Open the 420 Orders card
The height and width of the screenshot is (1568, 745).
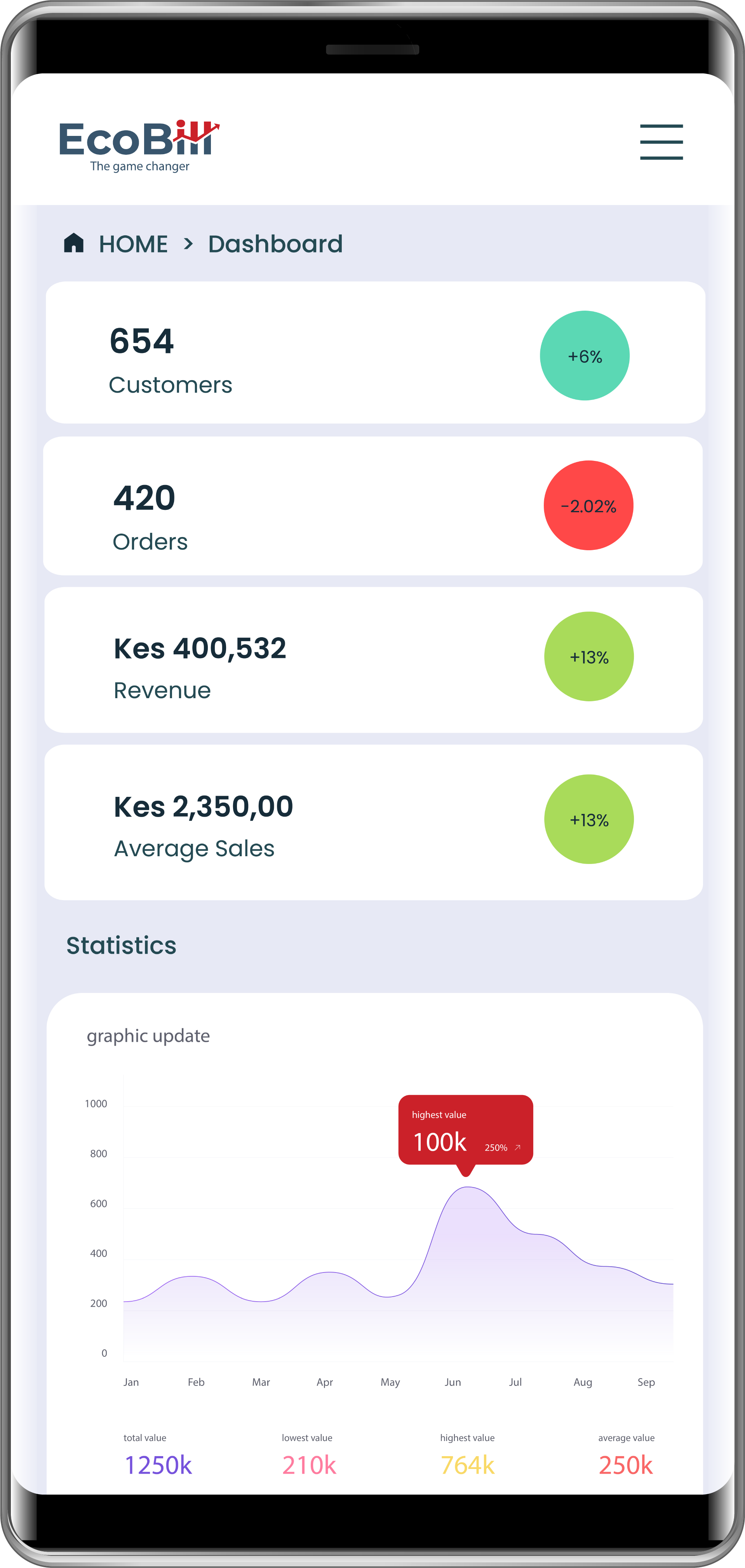[373, 506]
